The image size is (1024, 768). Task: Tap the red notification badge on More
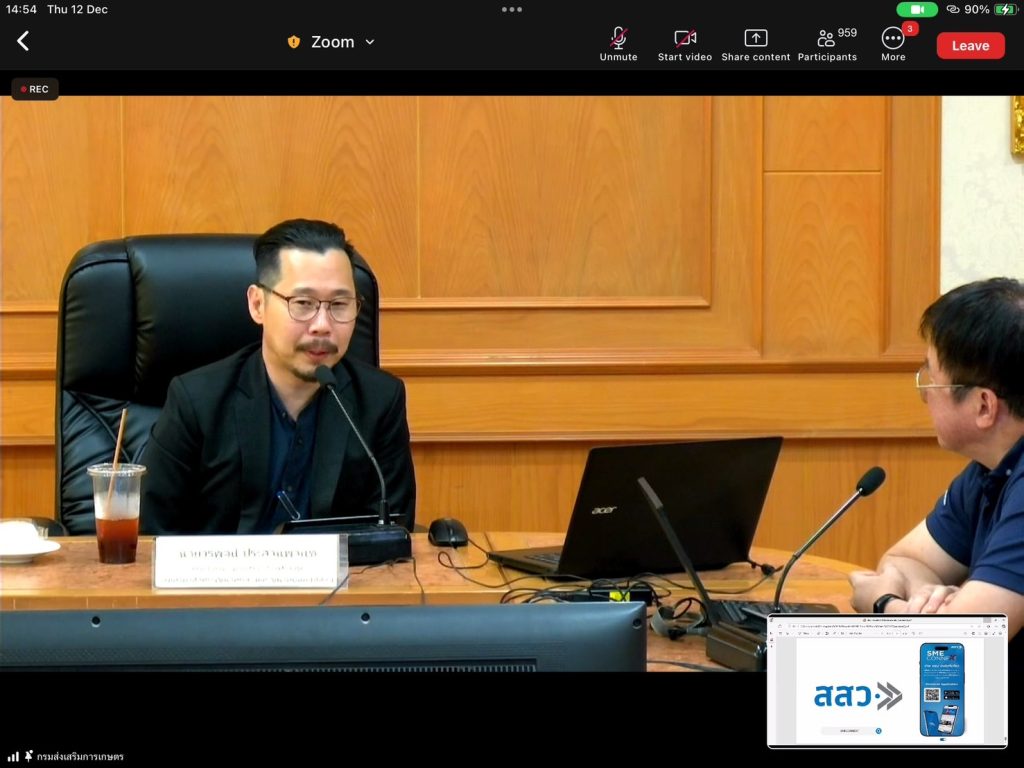[910, 28]
